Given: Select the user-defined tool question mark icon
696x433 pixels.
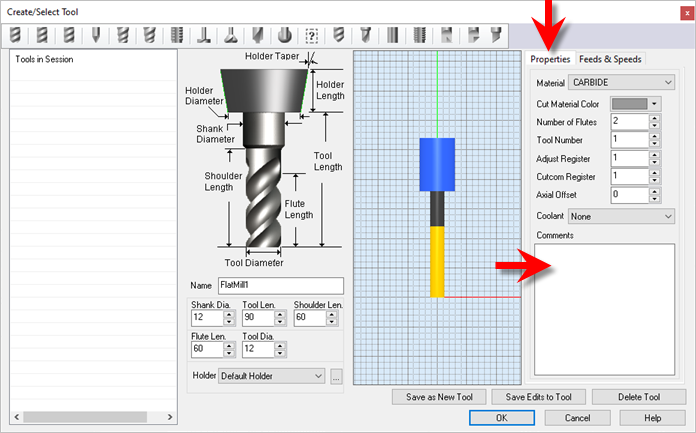Looking at the screenshot, I should (x=312, y=35).
